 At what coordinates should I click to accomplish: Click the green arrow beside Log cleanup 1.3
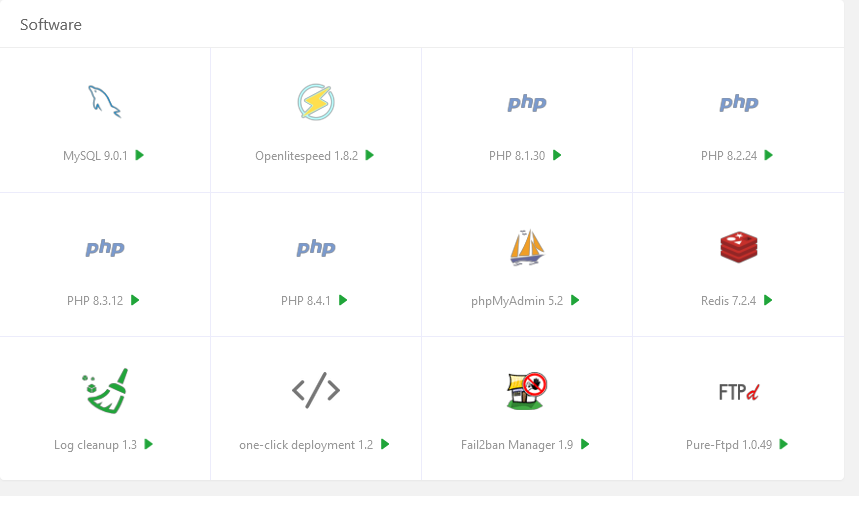148,444
